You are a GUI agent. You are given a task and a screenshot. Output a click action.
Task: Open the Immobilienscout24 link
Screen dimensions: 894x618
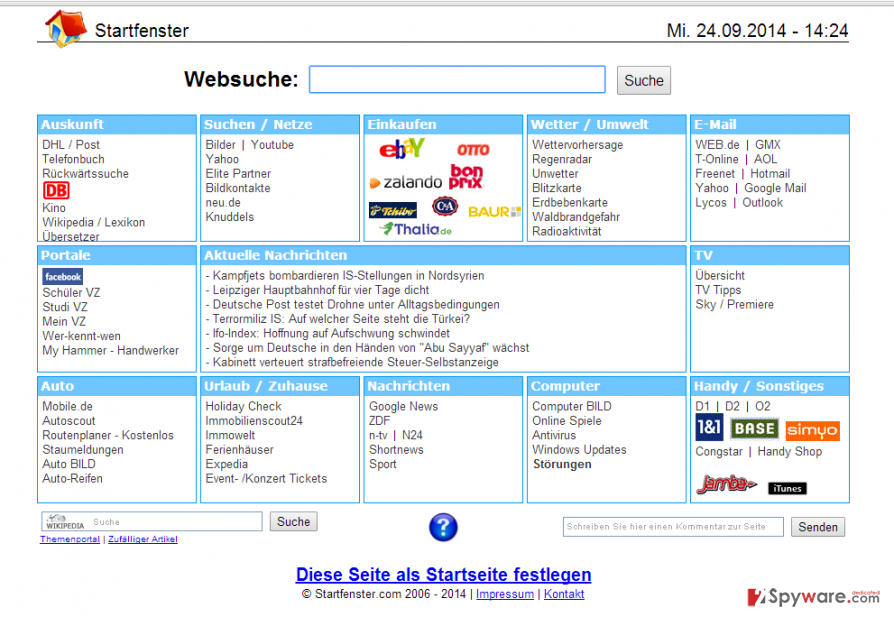[254, 421]
